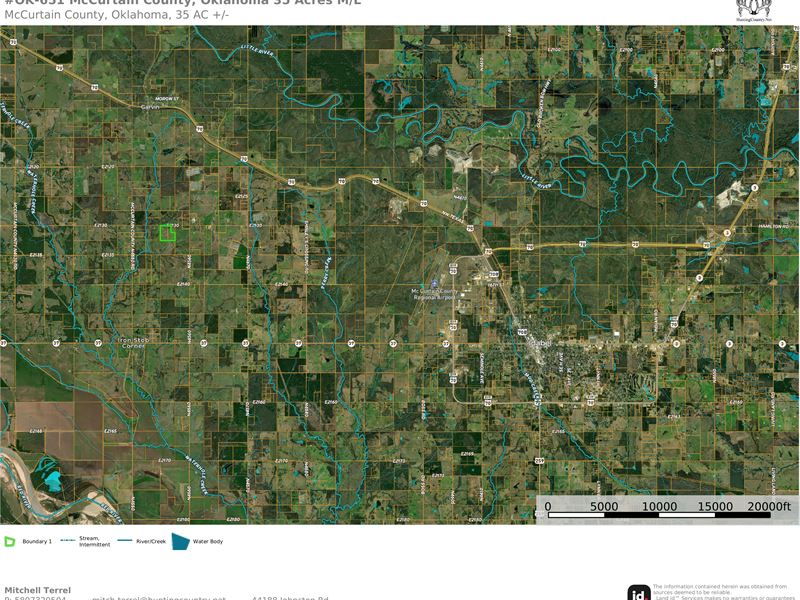
Task: Click the 'Garvin' town label on the map
Action: [150, 107]
